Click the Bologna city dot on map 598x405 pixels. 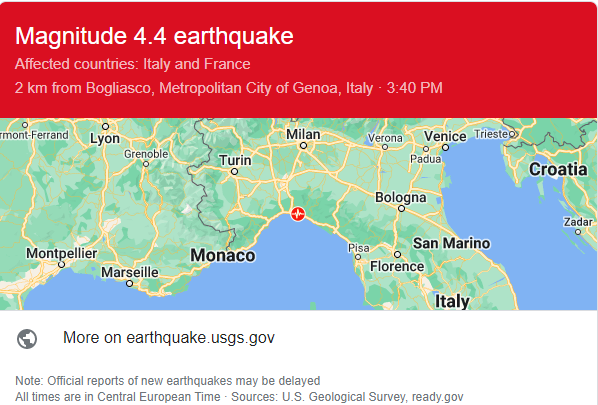tap(401, 209)
